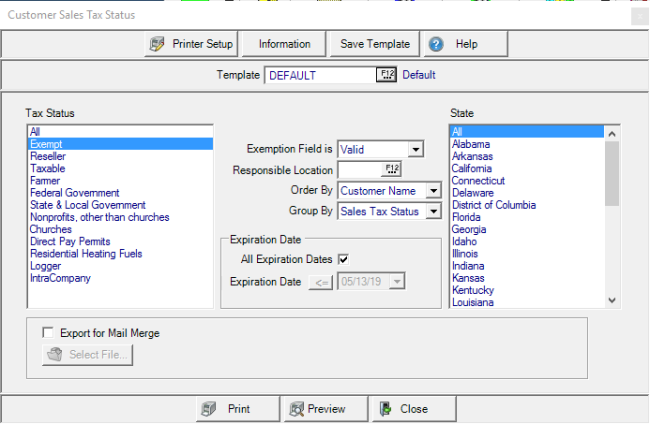The width and height of the screenshot is (650, 424).
Task: Select Reseller in the Tax Status list
Action: click(x=48, y=157)
